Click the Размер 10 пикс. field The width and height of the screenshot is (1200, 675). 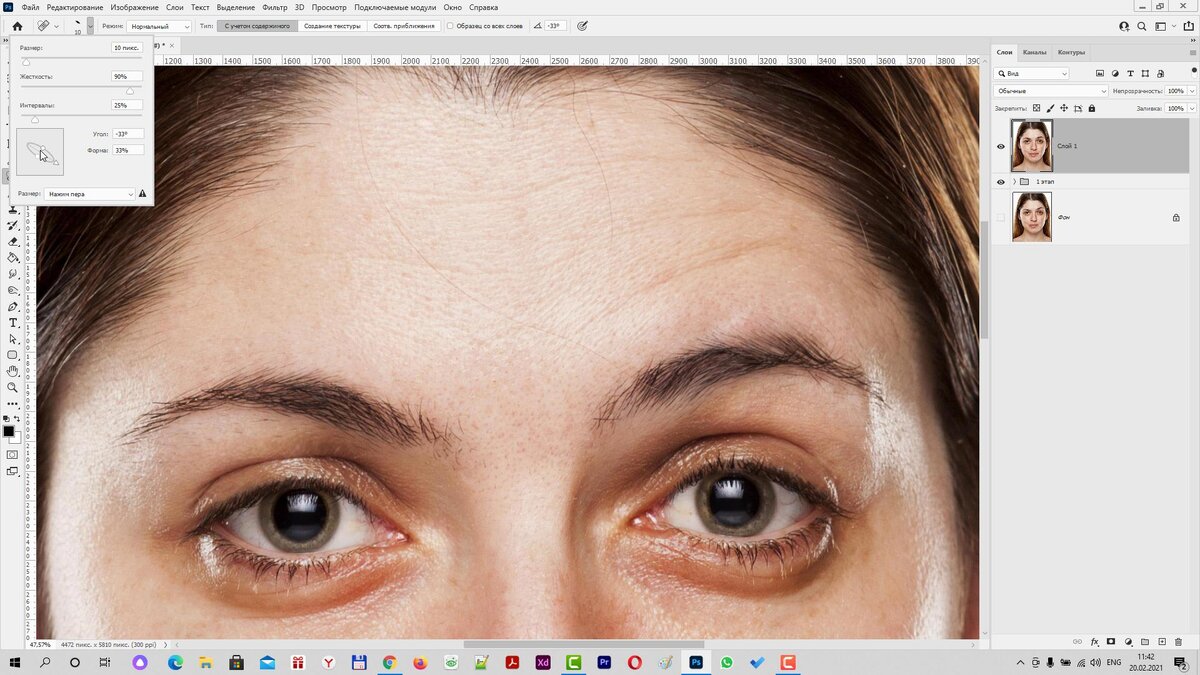(x=127, y=48)
